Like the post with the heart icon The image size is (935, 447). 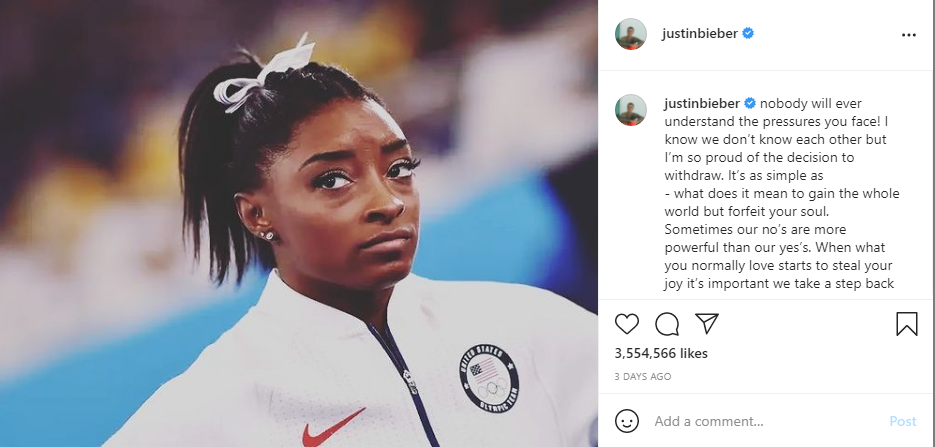pyautogui.click(x=627, y=324)
